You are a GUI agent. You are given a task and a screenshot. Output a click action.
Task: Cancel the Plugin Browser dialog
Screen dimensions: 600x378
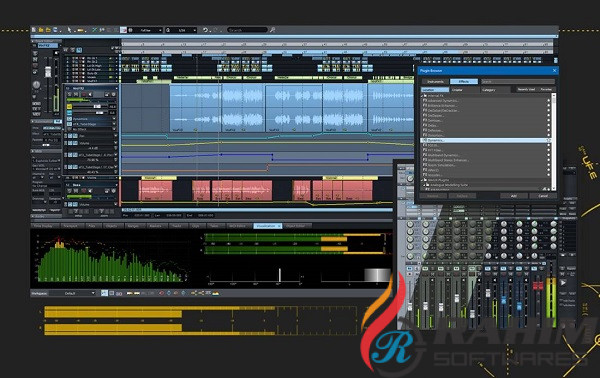[x=543, y=196]
